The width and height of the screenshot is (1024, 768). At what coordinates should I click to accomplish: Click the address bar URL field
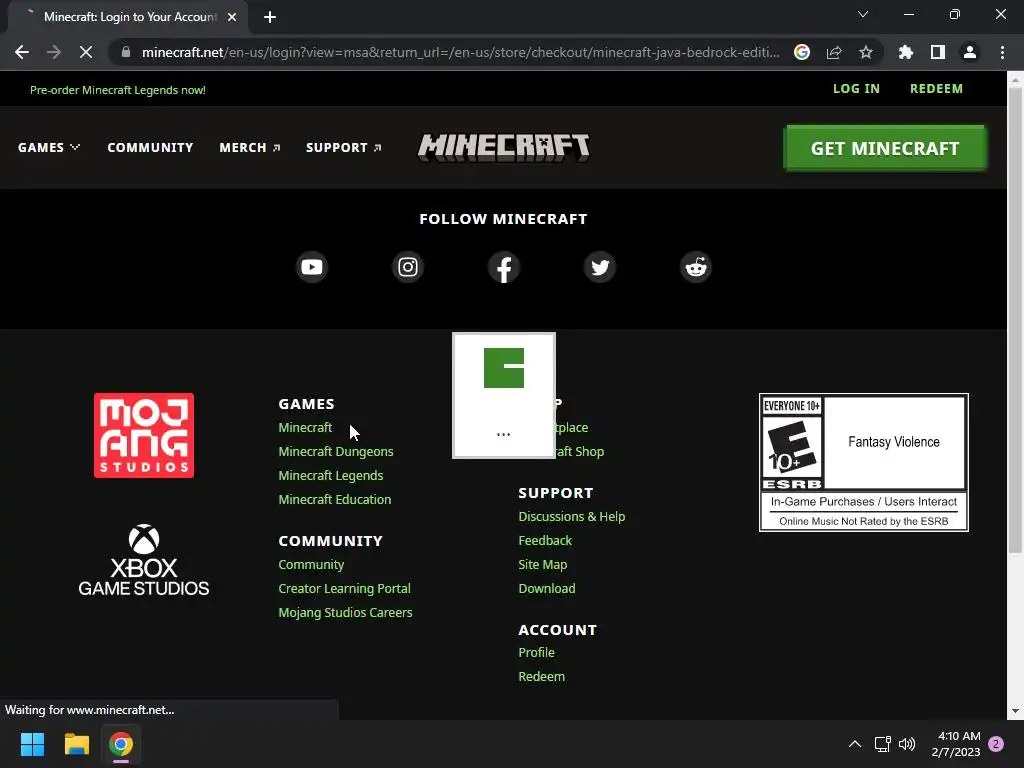click(460, 52)
